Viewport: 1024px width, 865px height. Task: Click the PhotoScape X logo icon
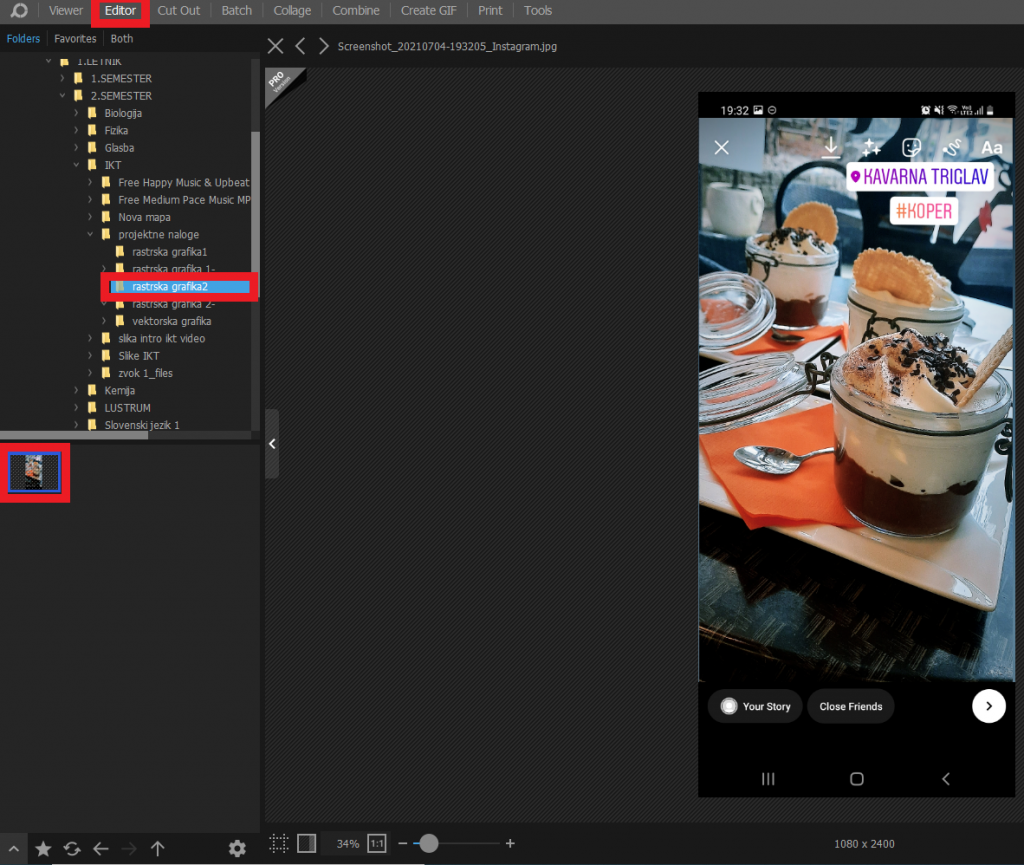(19, 10)
